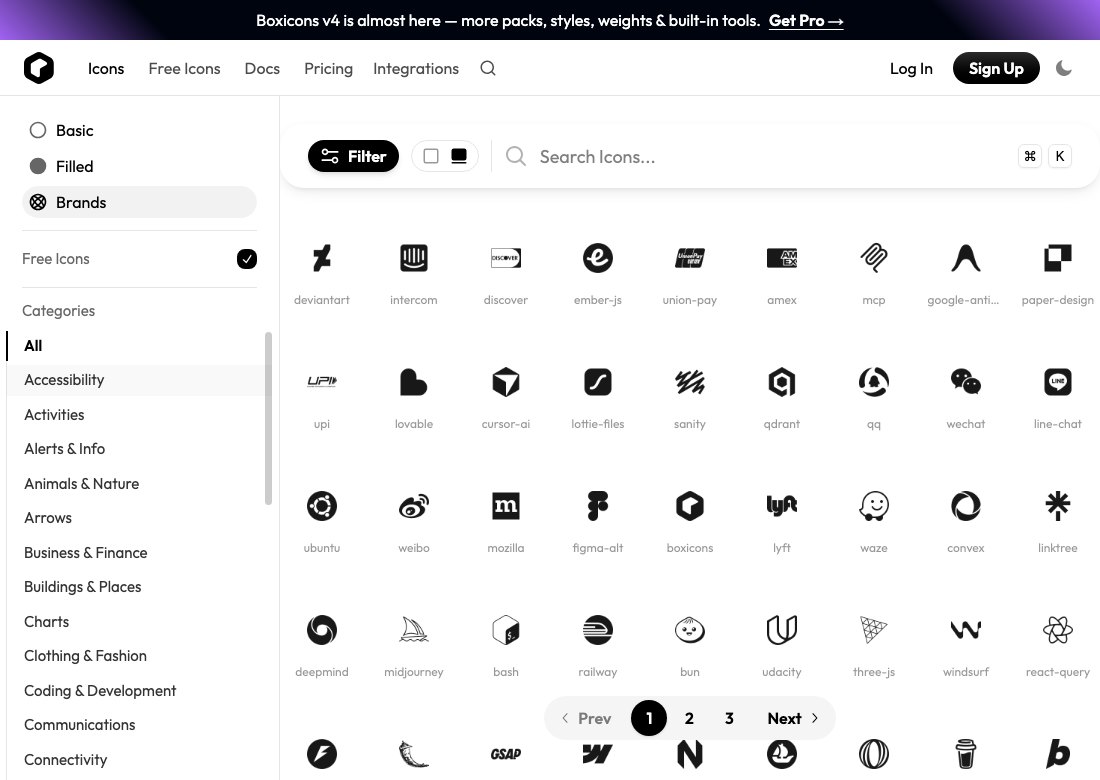Click the Prev page button
The image size is (1100, 780).
(586, 718)
